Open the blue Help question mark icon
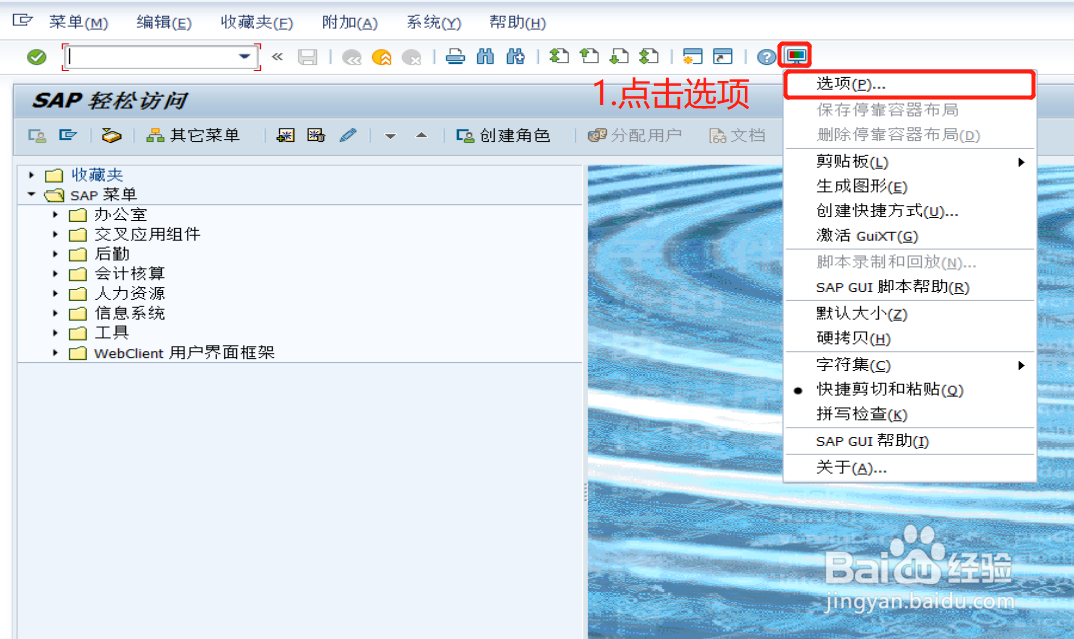 point(766,57)
